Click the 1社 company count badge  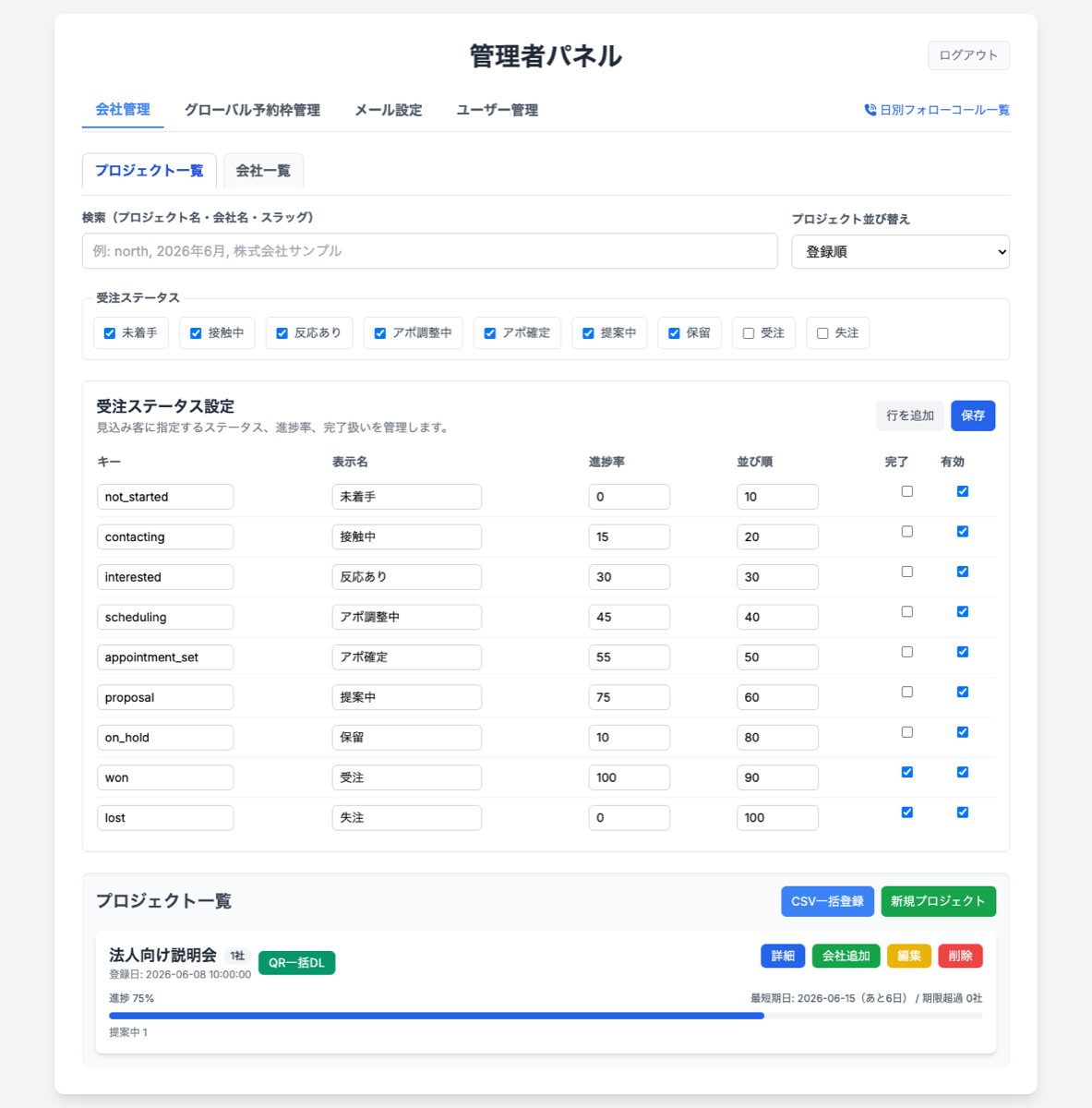pos(237,956)
